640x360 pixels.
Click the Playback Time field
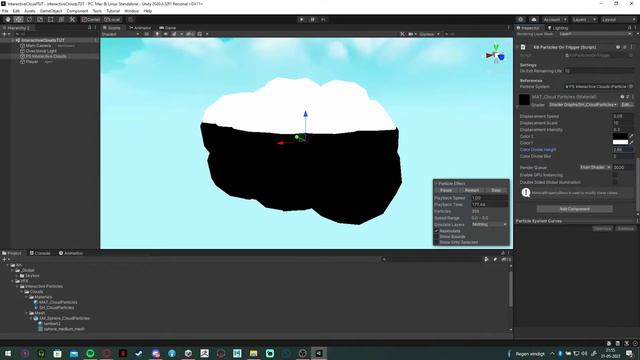click(489, 204)
